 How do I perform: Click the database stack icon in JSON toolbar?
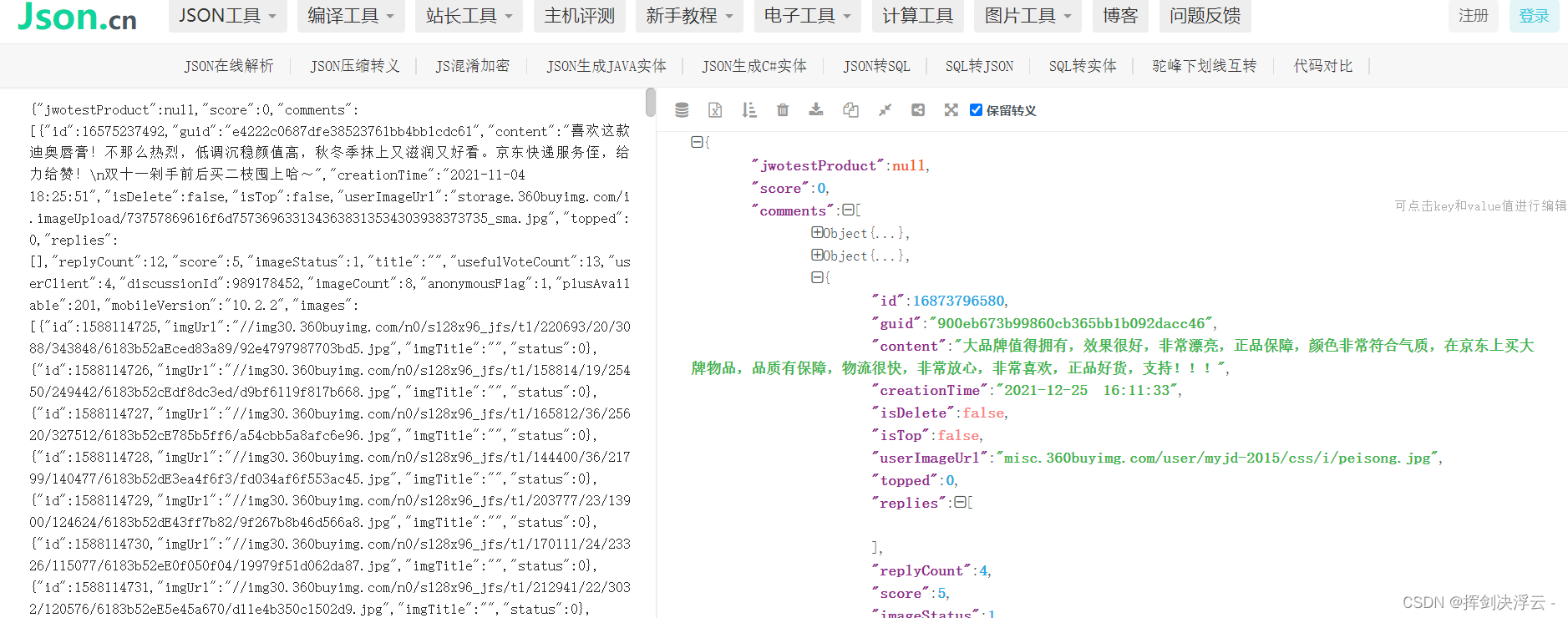point(682,109)
